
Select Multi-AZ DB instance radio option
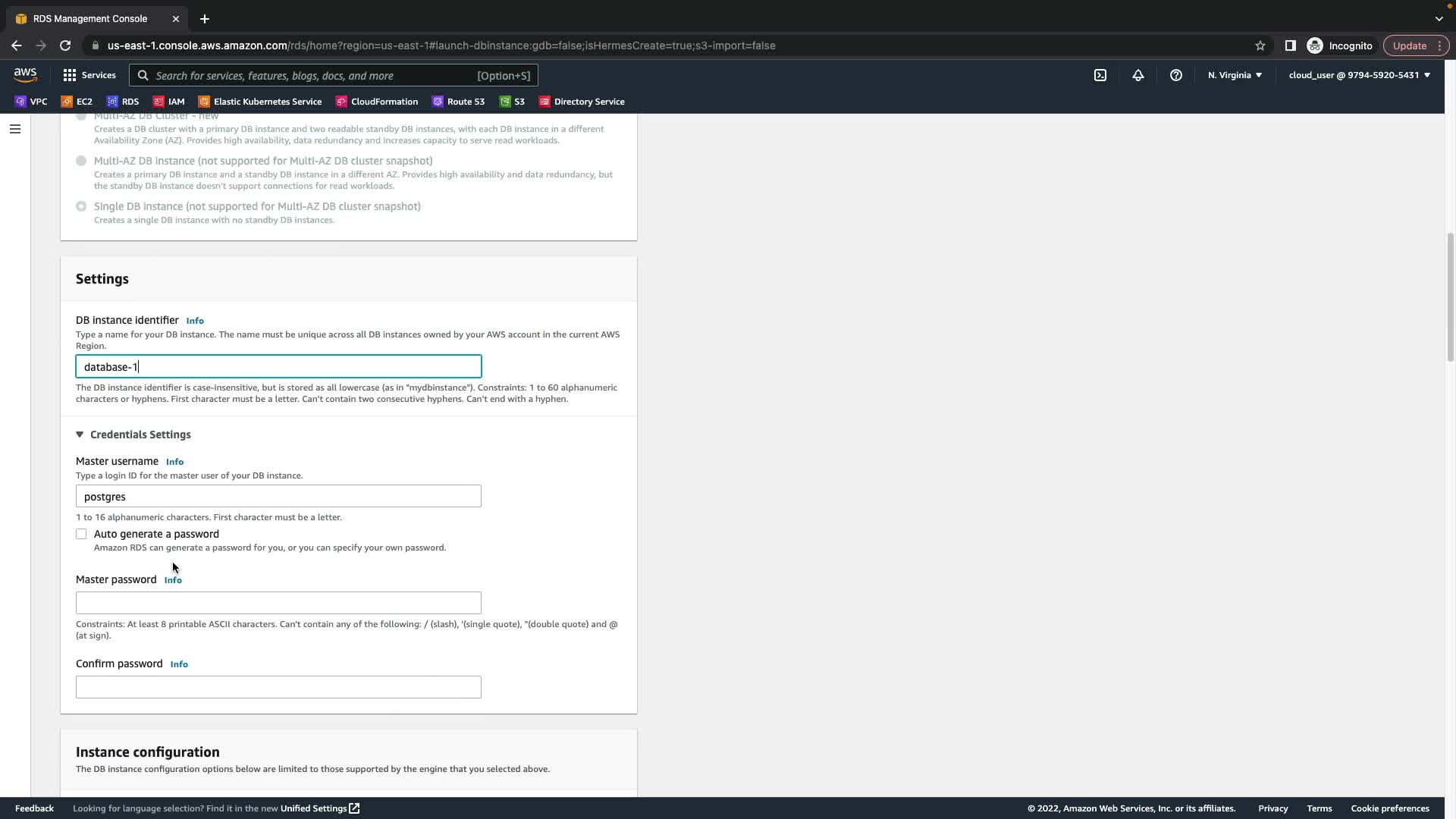(81, 161)
